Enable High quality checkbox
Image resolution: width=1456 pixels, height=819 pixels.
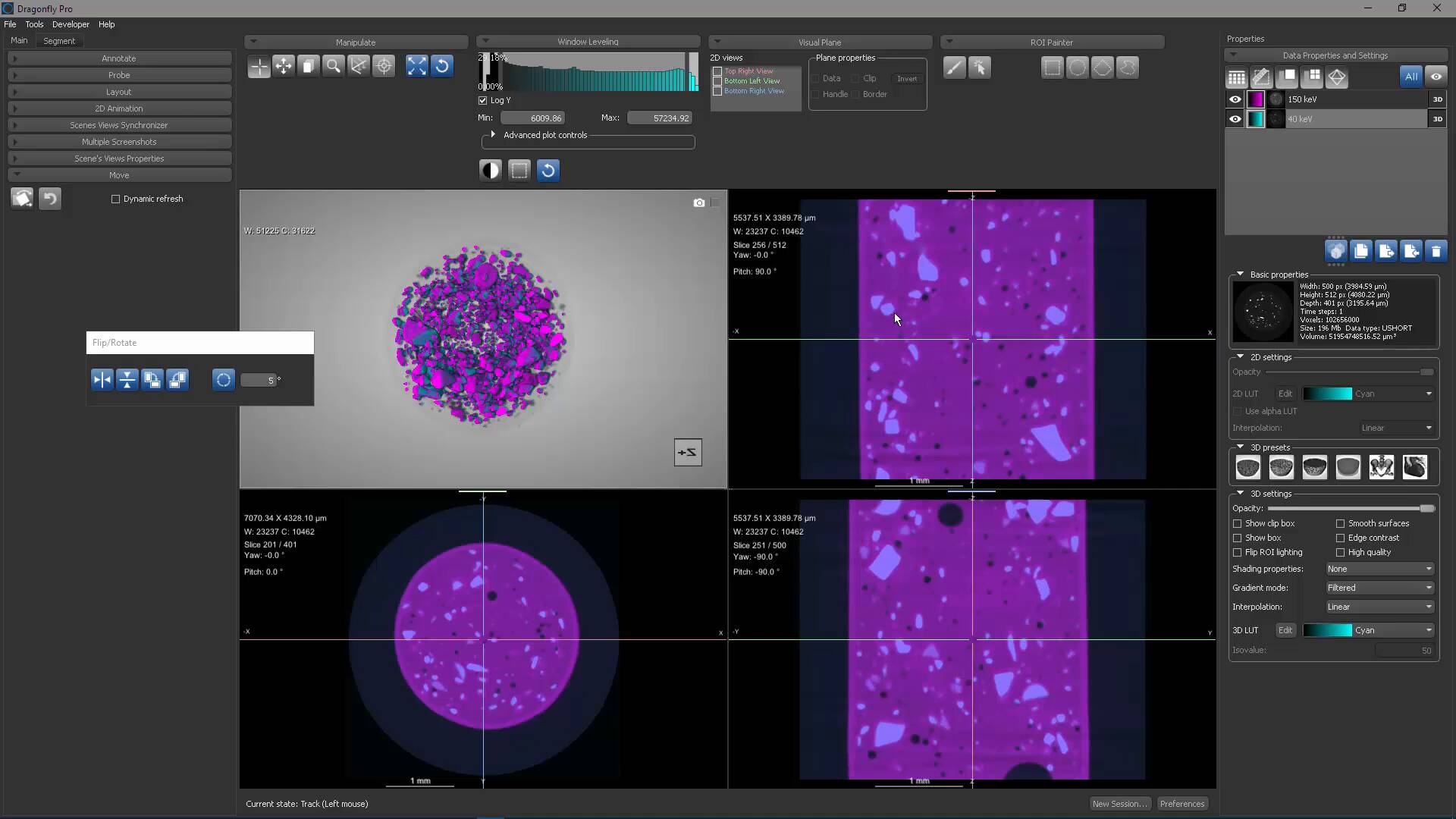(x=1341, y=553)
